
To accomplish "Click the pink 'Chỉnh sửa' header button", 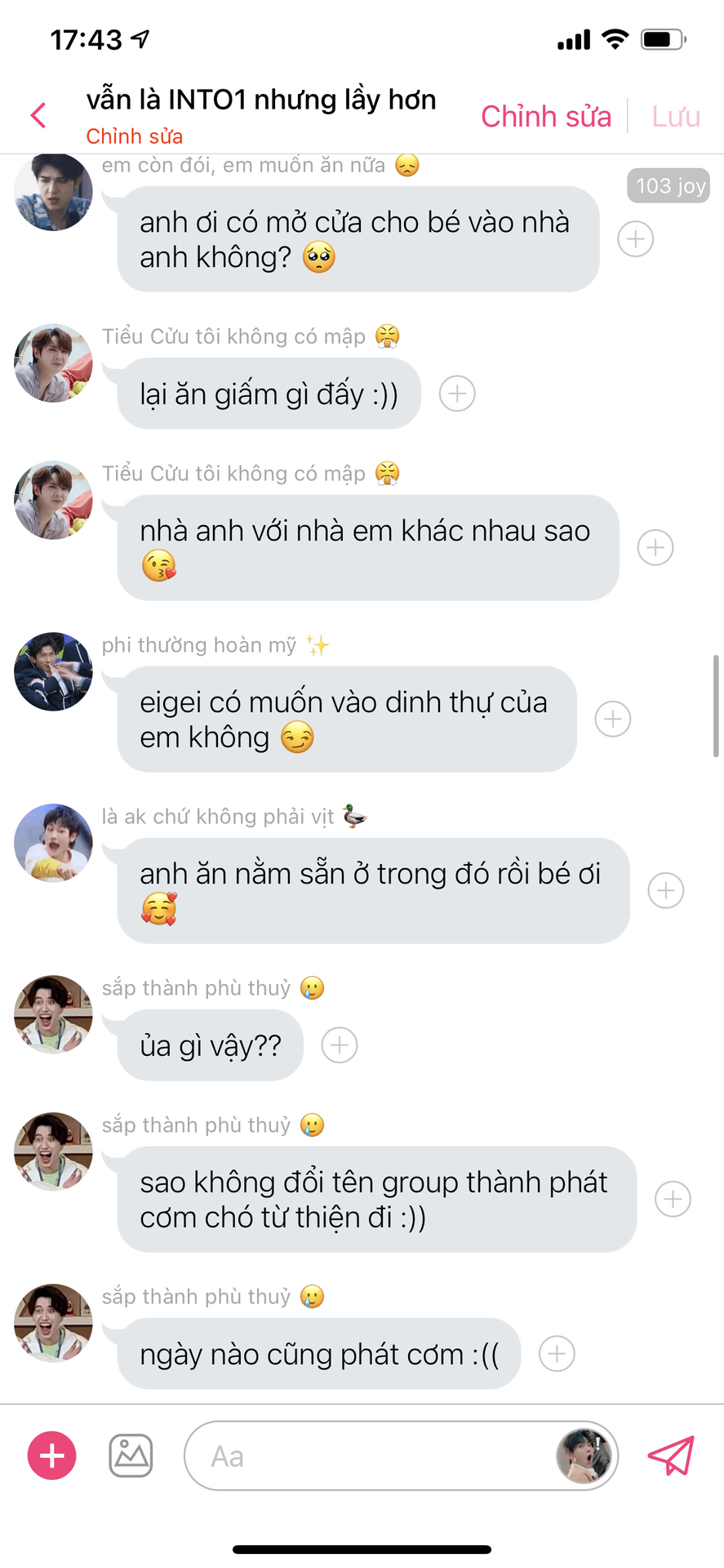I will [546, 116].
